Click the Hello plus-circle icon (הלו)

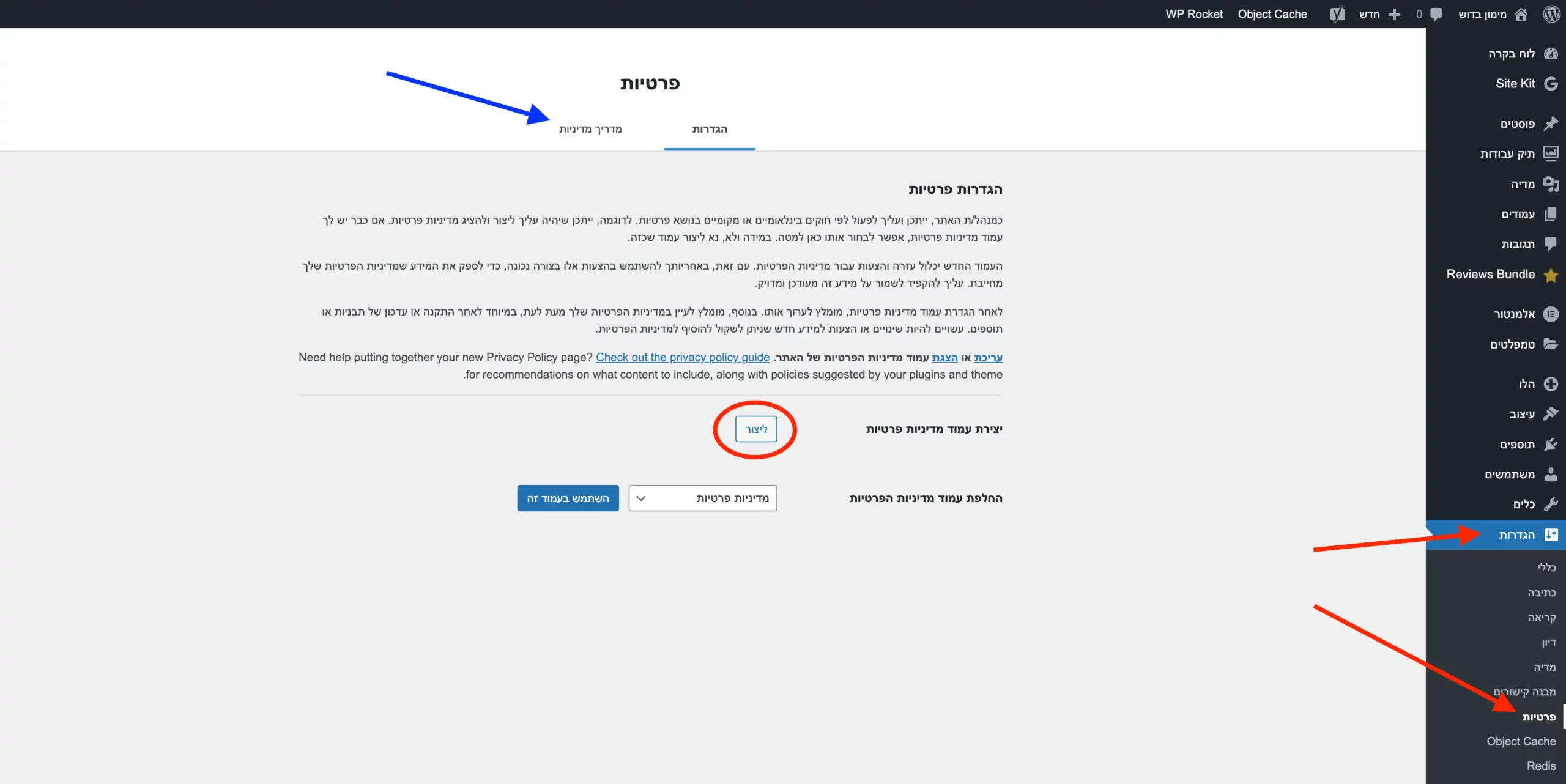pyautogui.click(x=1551, y=384)
